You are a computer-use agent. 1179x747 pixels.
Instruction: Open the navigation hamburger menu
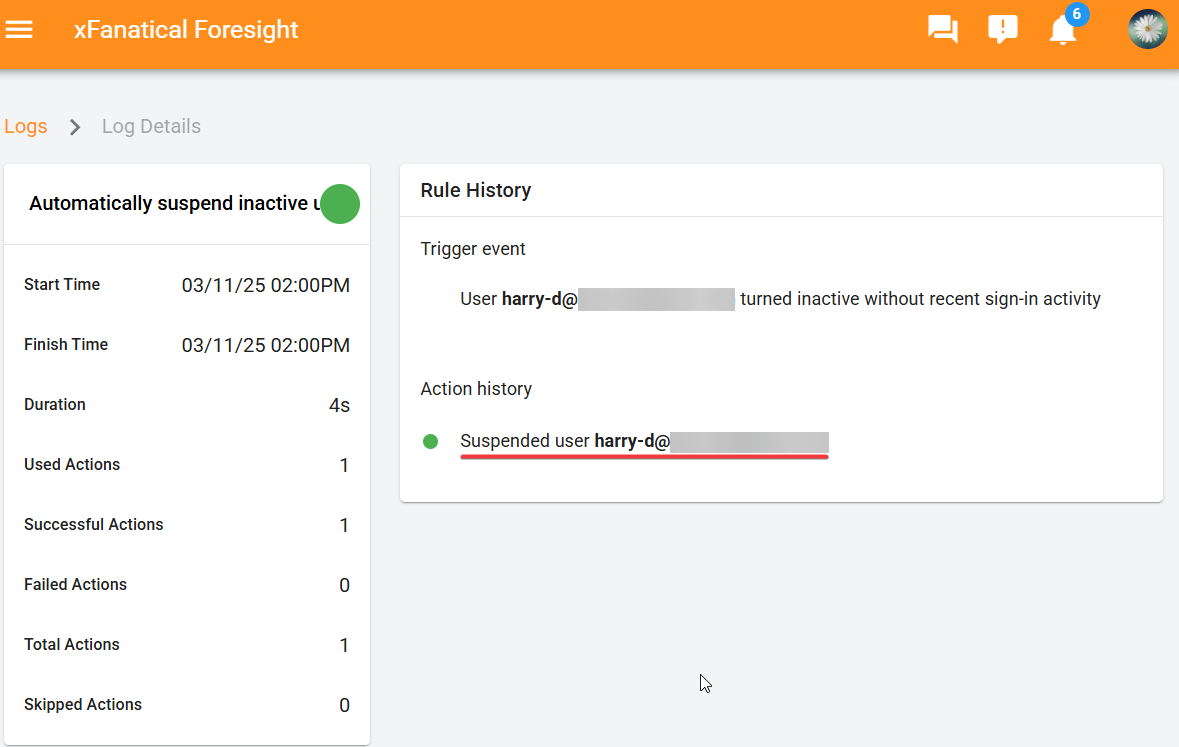(20, 29)
